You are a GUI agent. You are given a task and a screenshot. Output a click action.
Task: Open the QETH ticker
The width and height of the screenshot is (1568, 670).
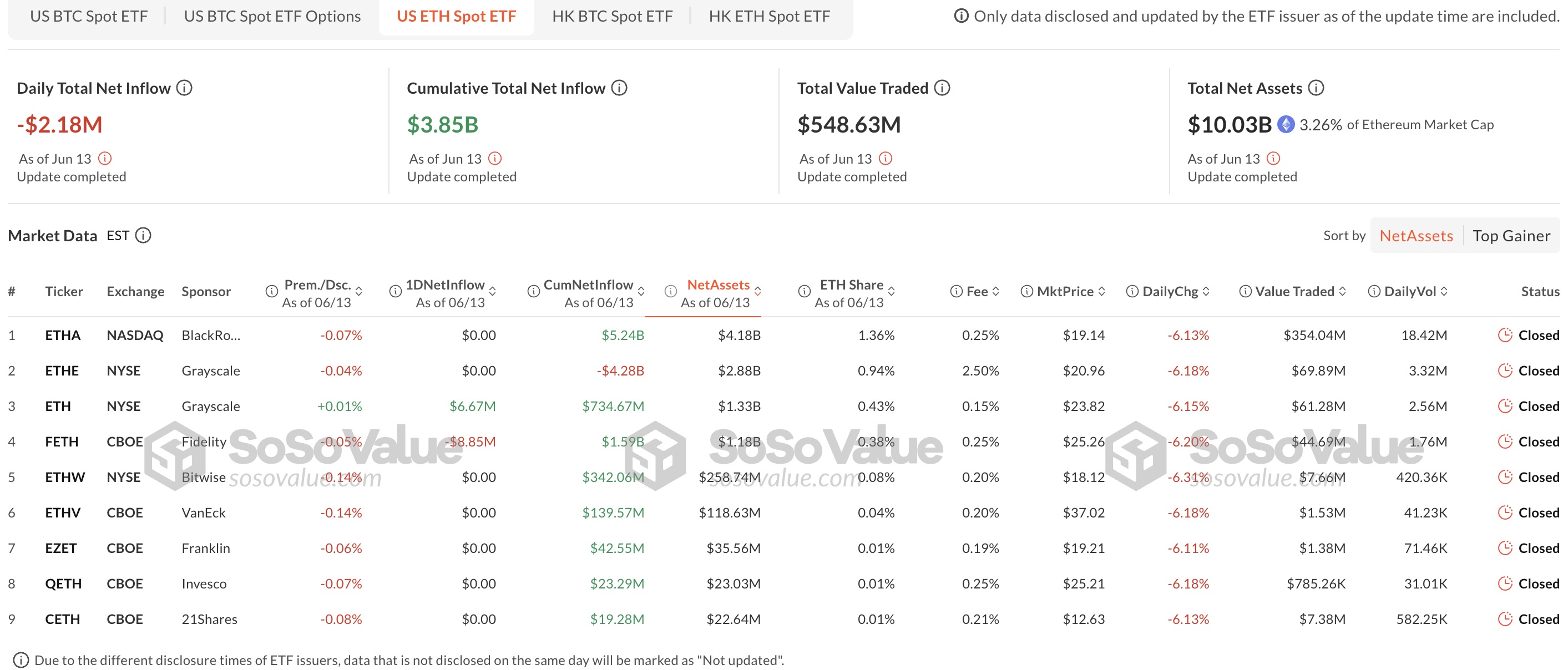63,583
